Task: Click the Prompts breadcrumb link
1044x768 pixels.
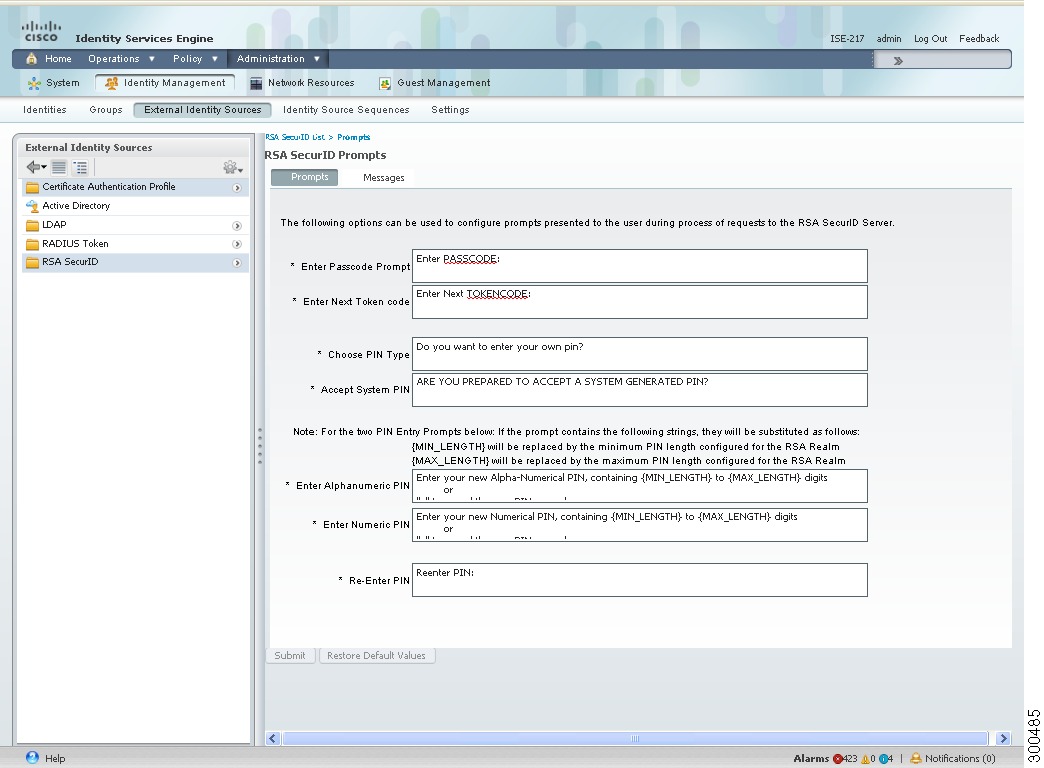Action: [354, 137]
